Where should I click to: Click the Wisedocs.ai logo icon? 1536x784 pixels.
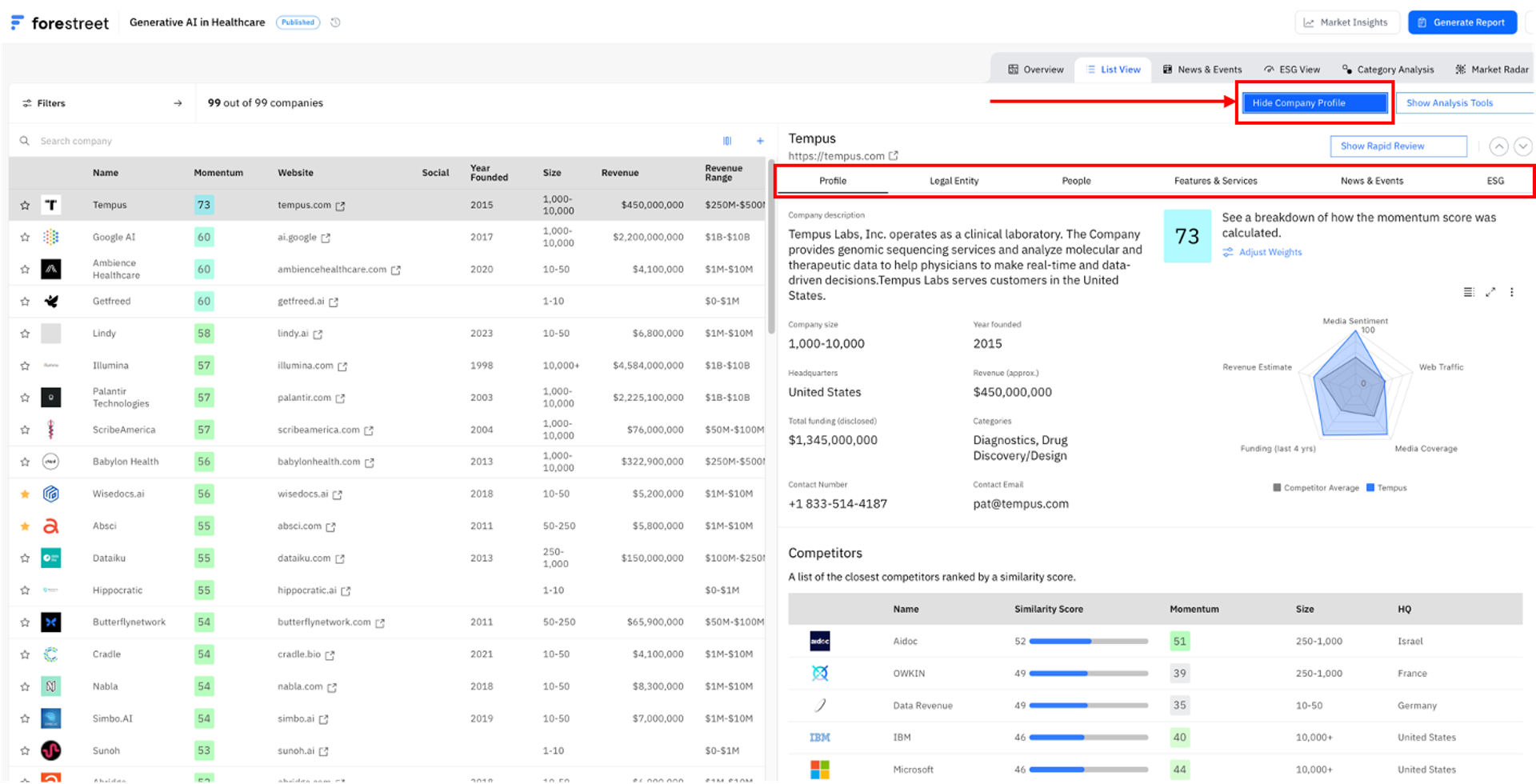pyautogui.click(x=51, y=494)
